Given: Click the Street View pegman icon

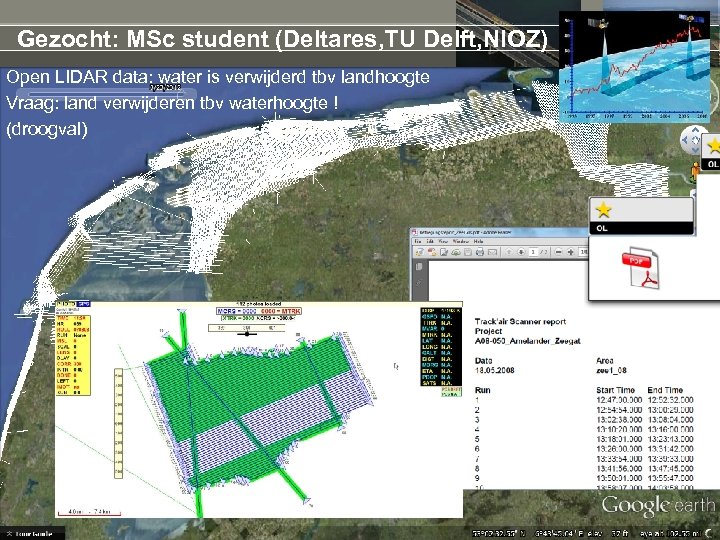Looking at the screenshot, I should (x=695, y=171).
